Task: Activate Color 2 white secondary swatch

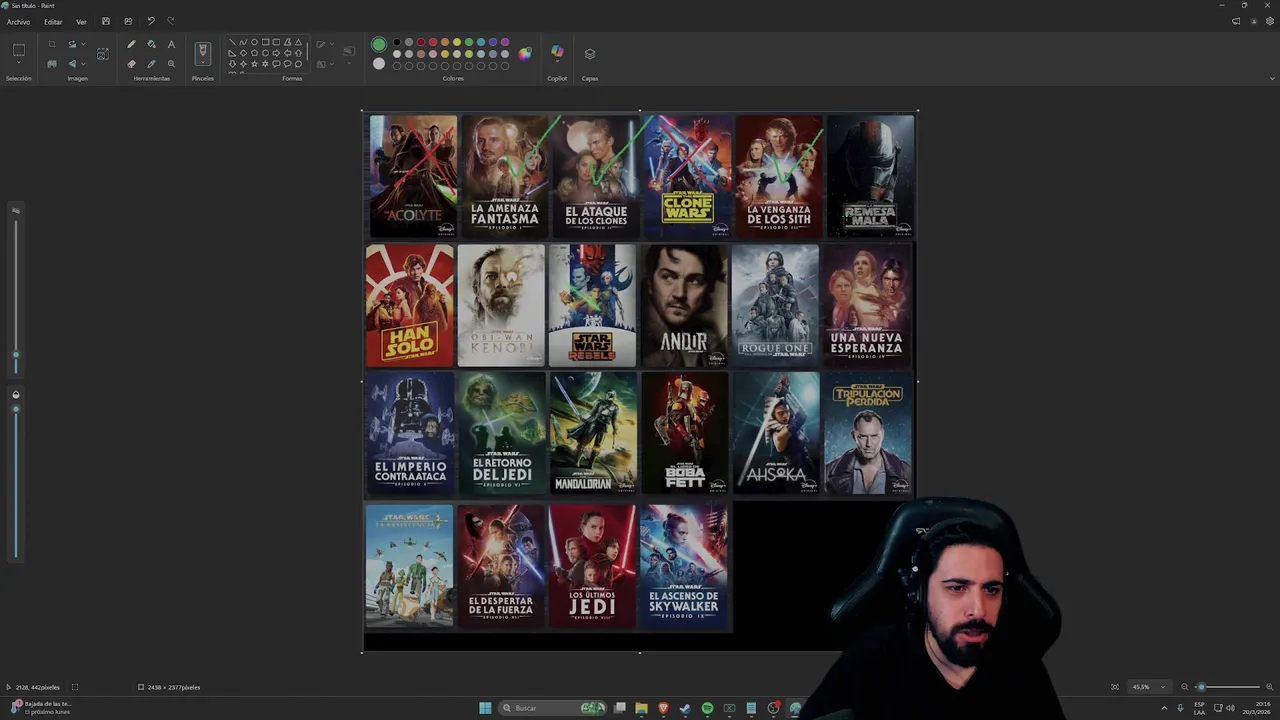Action: click(x=379, y=64)
